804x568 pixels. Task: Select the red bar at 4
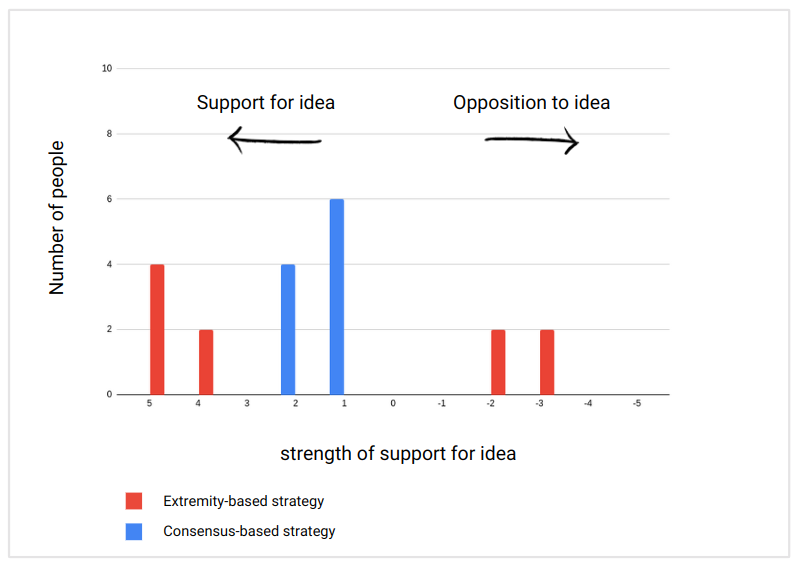(x=206, y=362)
